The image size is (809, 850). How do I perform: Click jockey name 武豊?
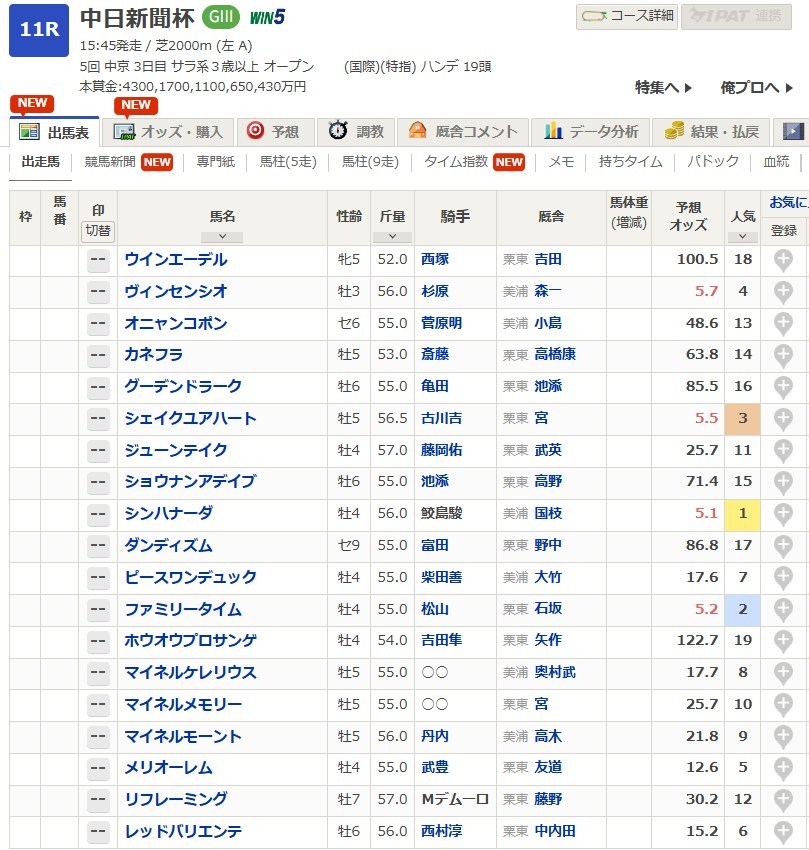point(434,768)
